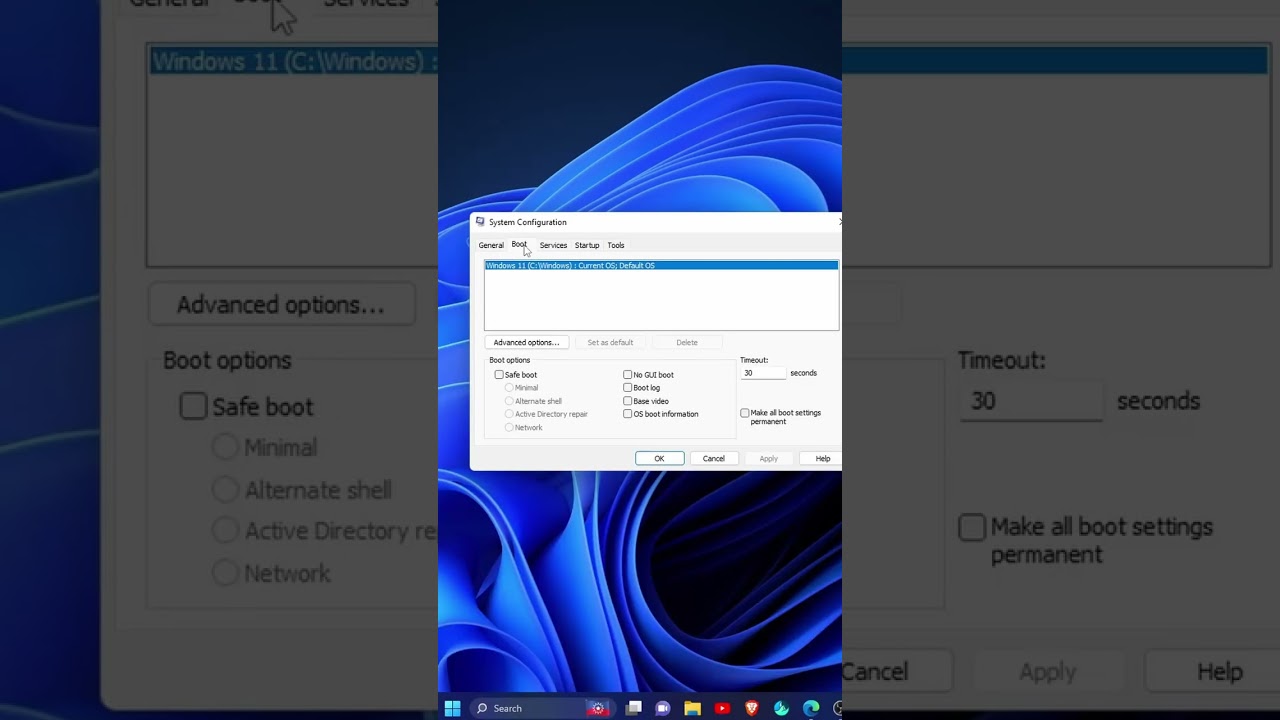This screenshot has width=1280, height=720.
Task: Confirm with the OK button
Action: (660, 458)
